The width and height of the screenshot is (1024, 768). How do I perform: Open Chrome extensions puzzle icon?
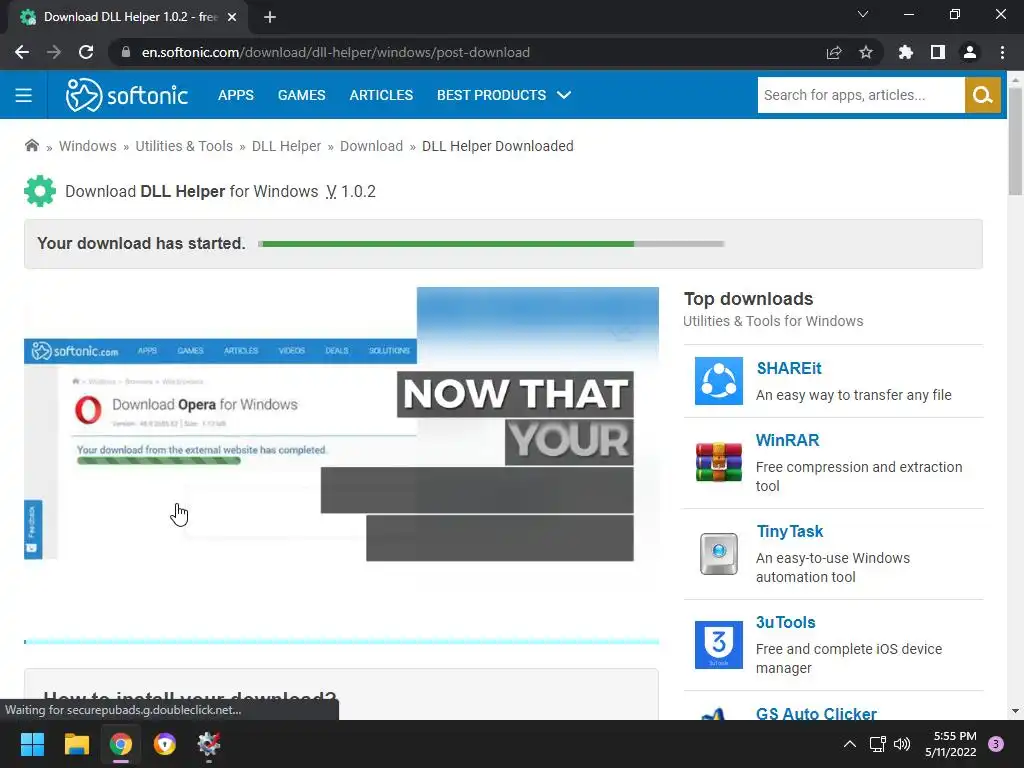(906, 52)
